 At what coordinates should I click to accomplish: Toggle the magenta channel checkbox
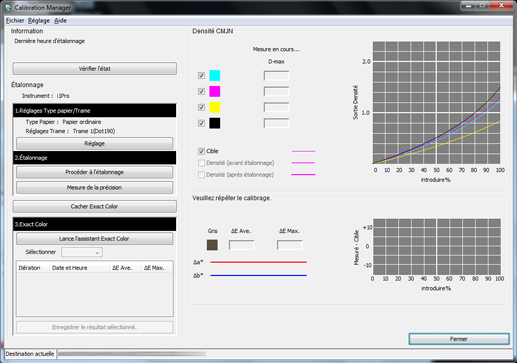201,91
